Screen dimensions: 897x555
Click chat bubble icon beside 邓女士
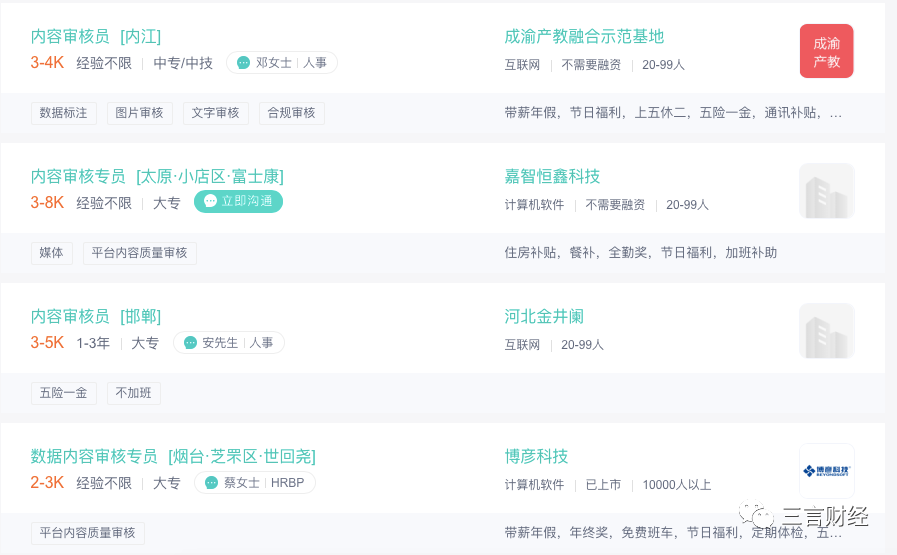click(x=243, y=62)
